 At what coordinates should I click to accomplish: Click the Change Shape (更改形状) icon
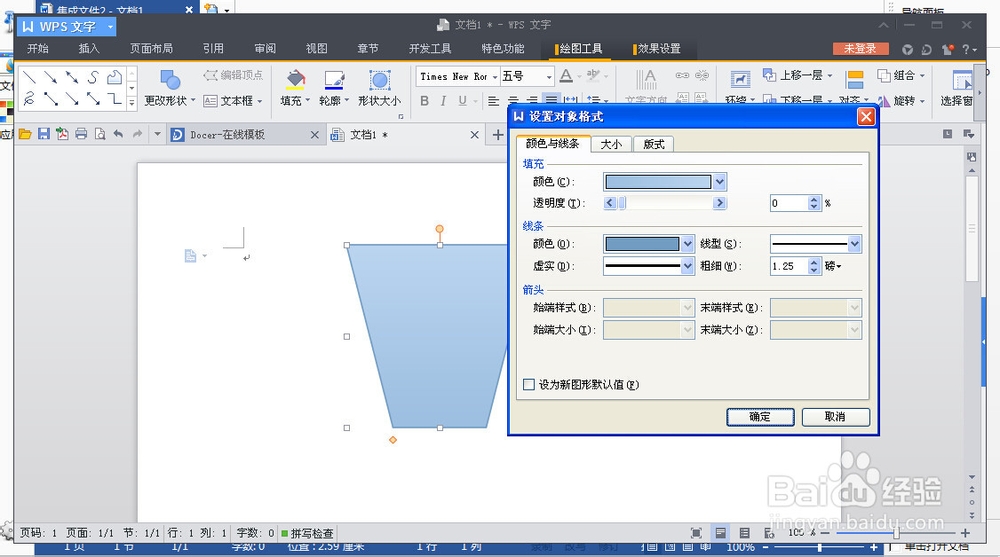(170, 80)
